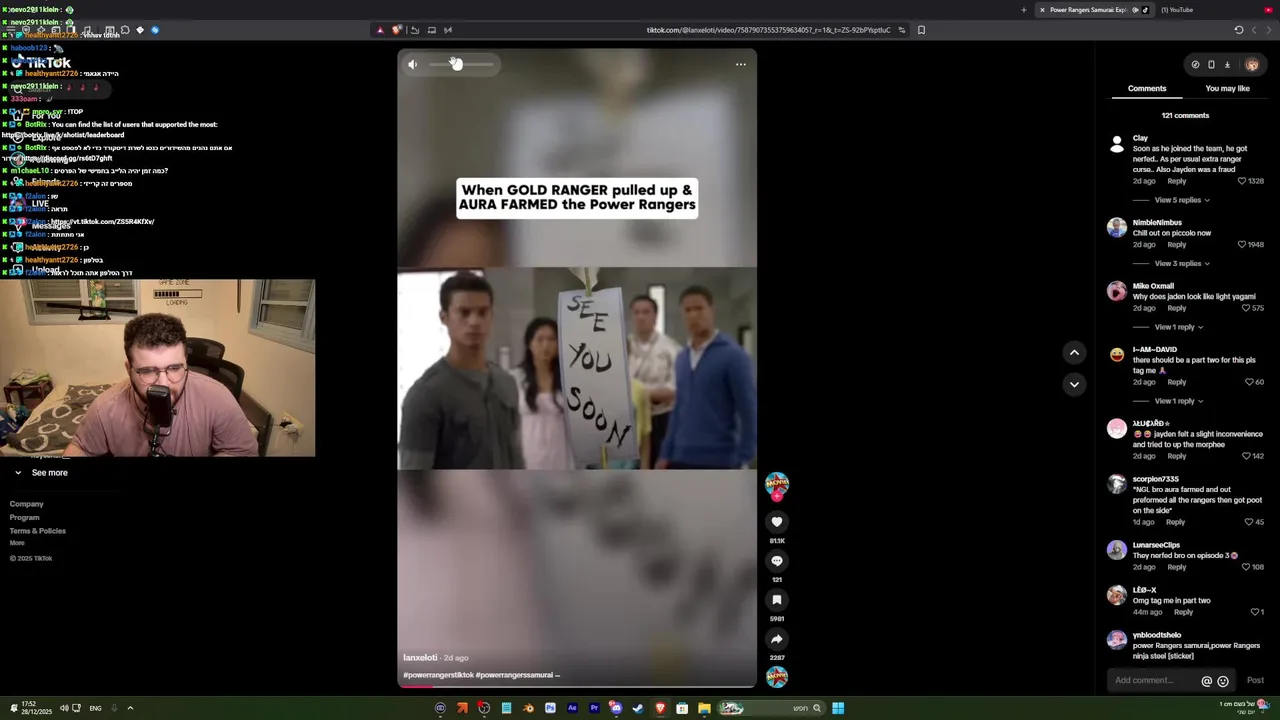This screenshot has height=720, width=1280.
Task: Switch to the Comments tab
Action: tap(1147, 88)
